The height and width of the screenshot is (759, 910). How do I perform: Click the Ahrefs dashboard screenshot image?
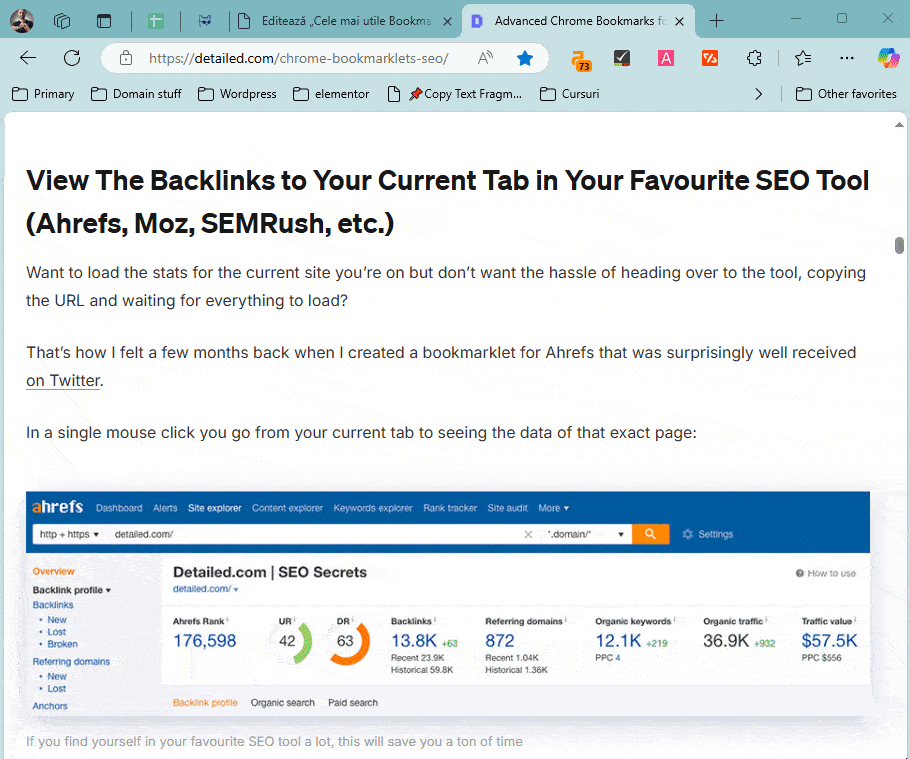pyautogui.click(x=447, y=603)
